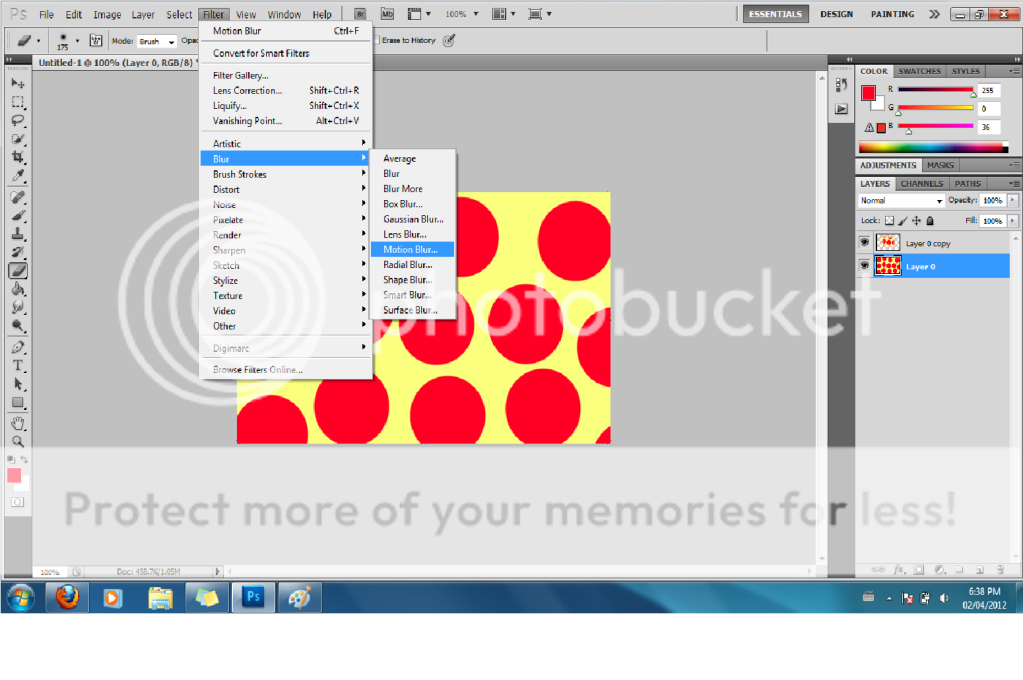This screenshot has height=680, width=1023.
Task: Choose Motion Blur... from Blur submenu
Action: [x=417, y=249]
